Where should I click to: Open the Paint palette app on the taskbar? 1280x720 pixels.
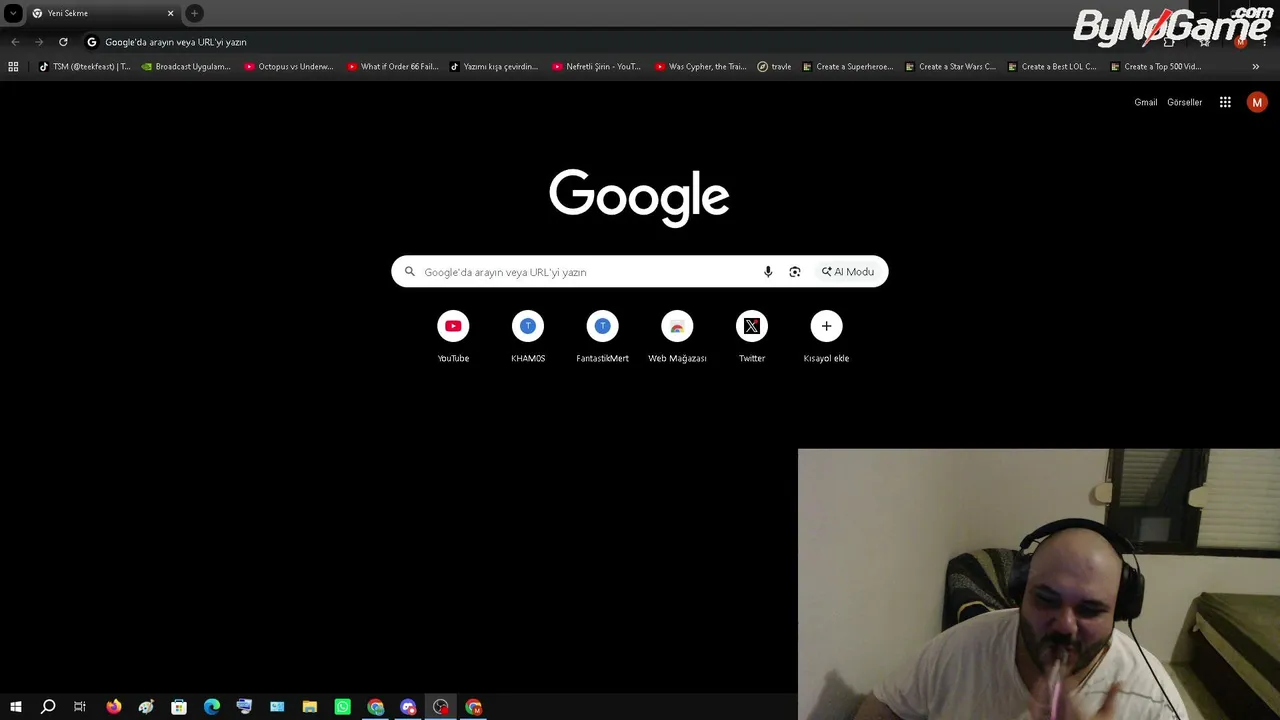[146, 707]
